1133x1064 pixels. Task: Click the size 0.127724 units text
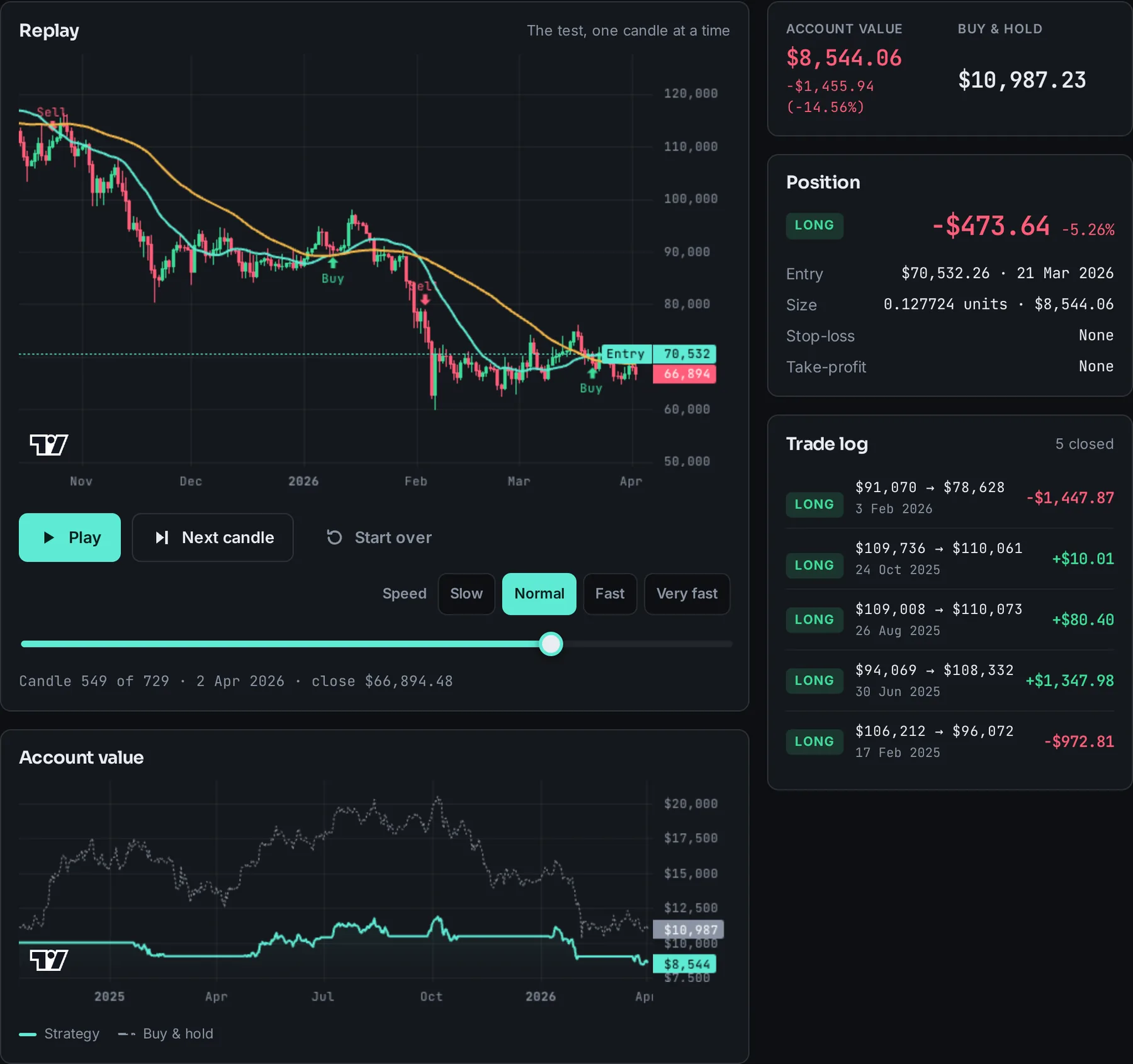coord(945,305)
